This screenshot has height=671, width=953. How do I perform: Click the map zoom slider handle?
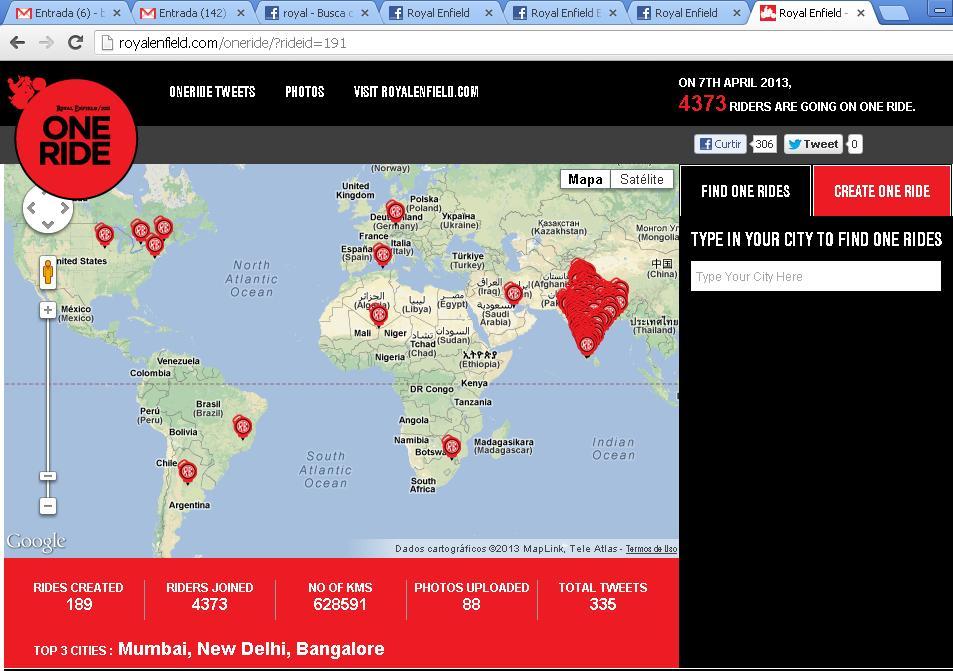pos(48,476)
